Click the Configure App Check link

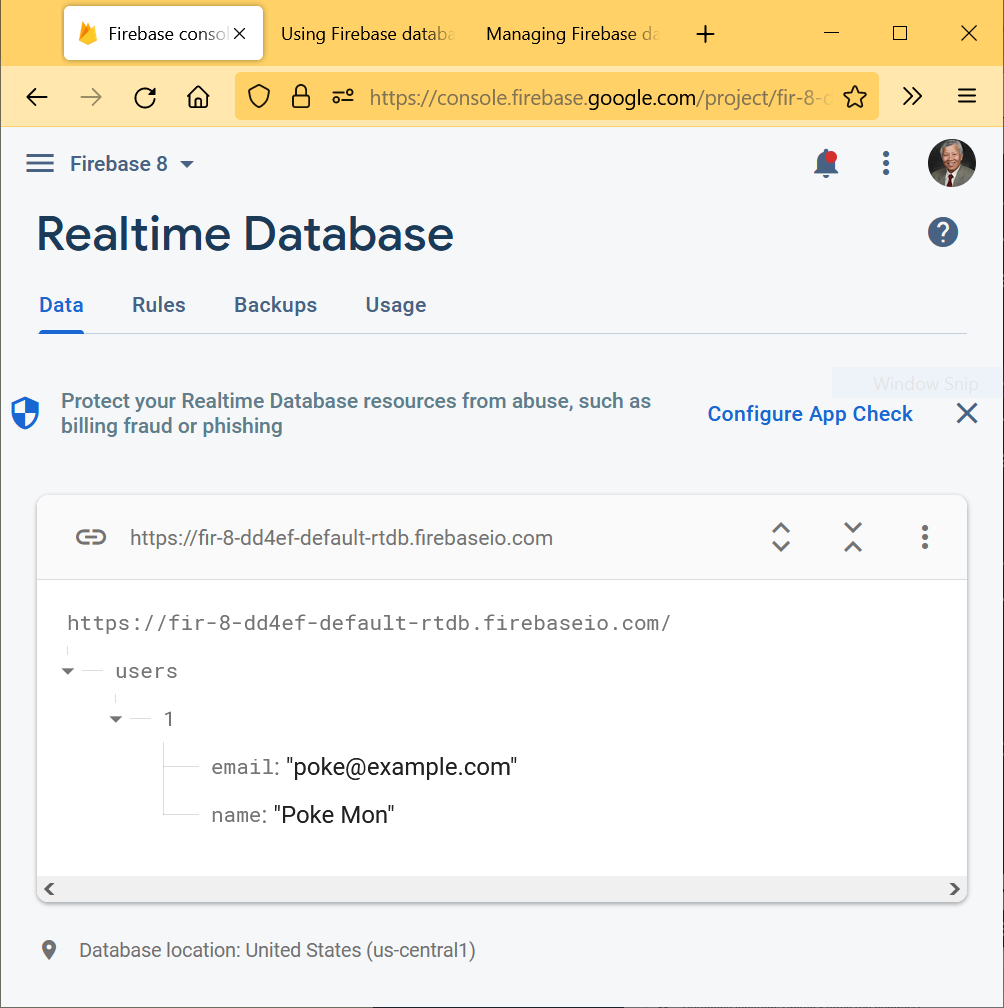(810, 414)
